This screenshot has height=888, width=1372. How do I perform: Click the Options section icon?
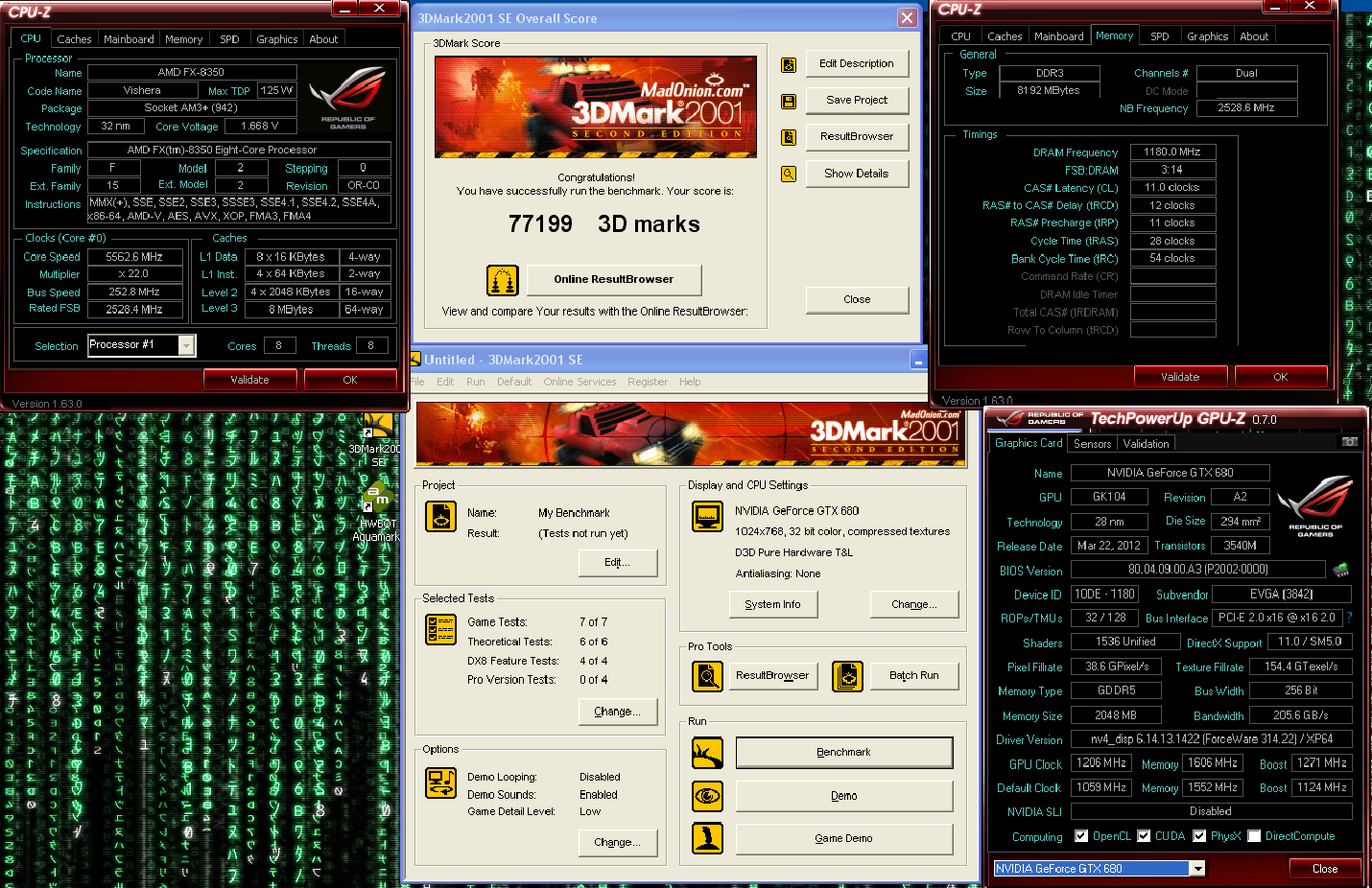[x=440, y=783]
